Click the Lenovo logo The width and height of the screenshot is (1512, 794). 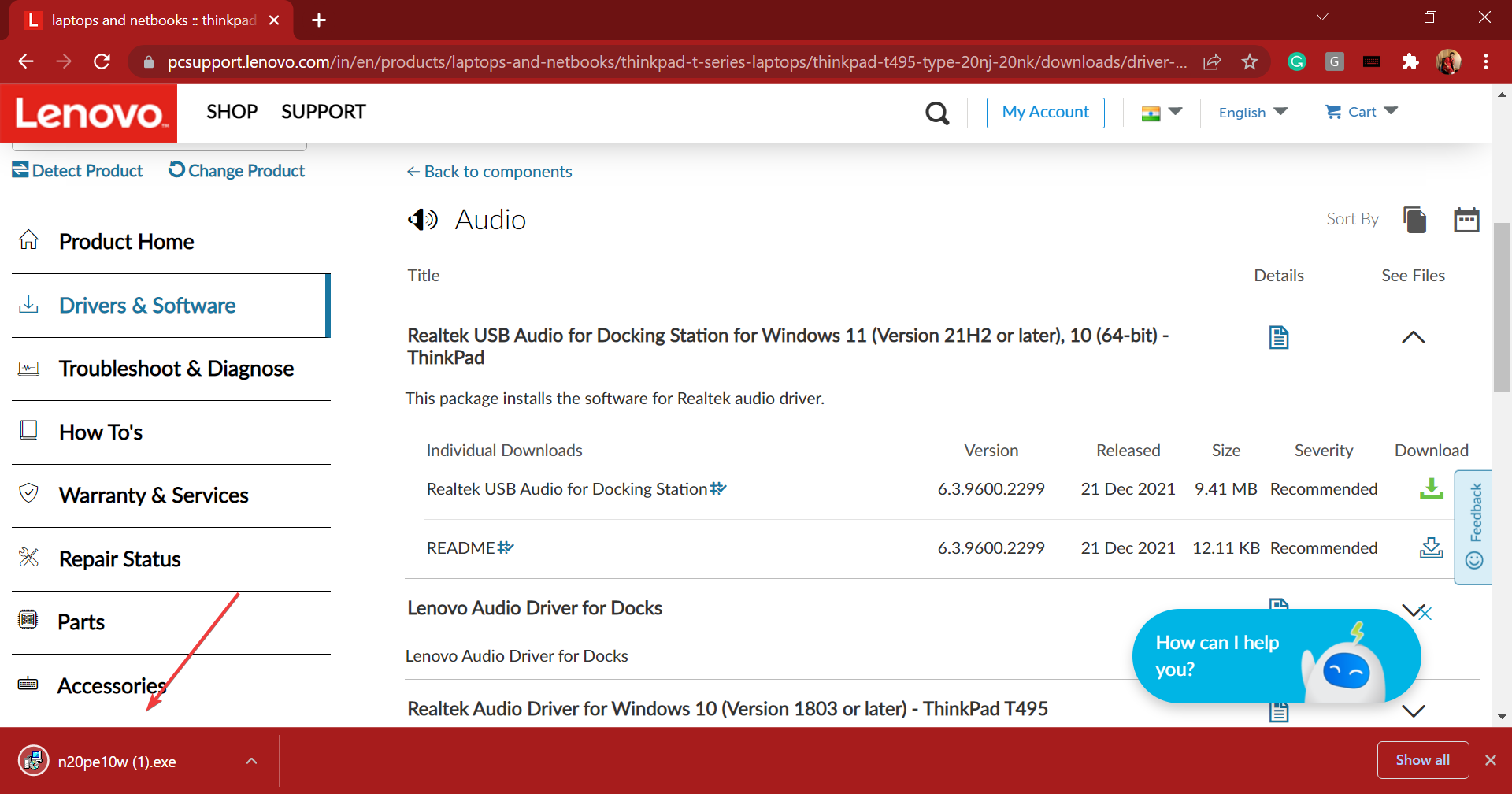89,113
